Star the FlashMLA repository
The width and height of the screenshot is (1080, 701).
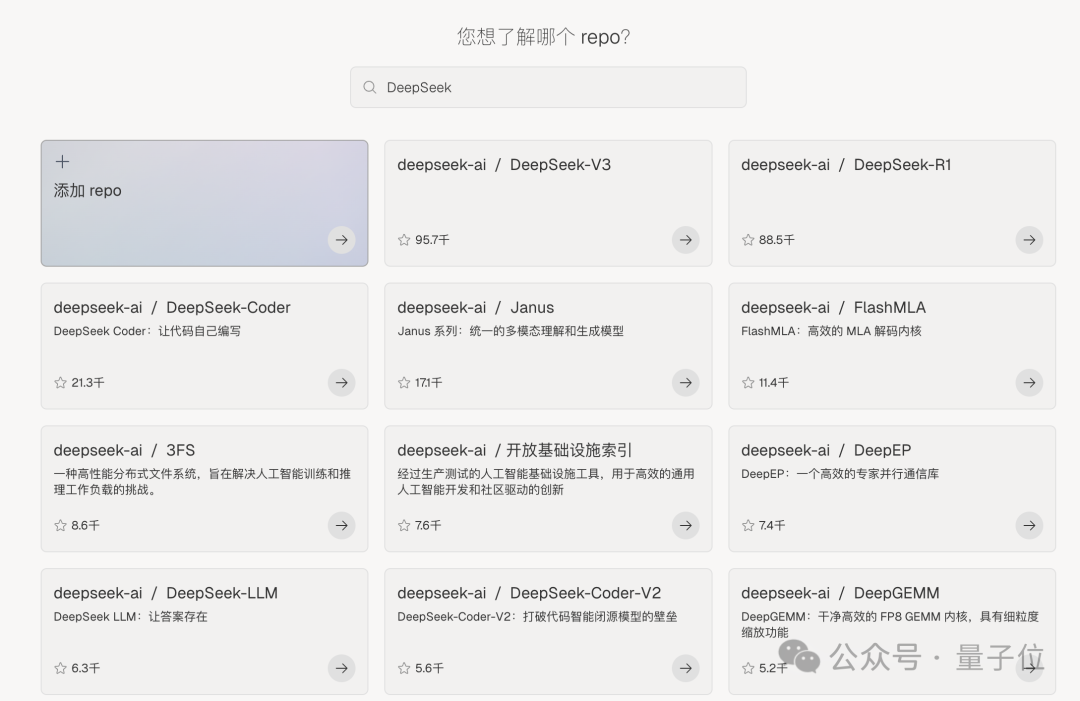click(747, 383)
